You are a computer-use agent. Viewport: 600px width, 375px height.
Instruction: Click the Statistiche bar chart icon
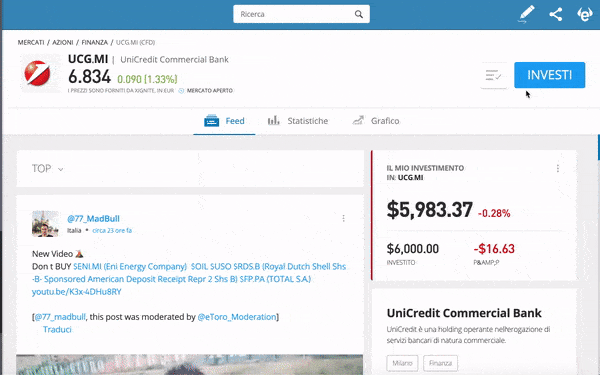273,121
